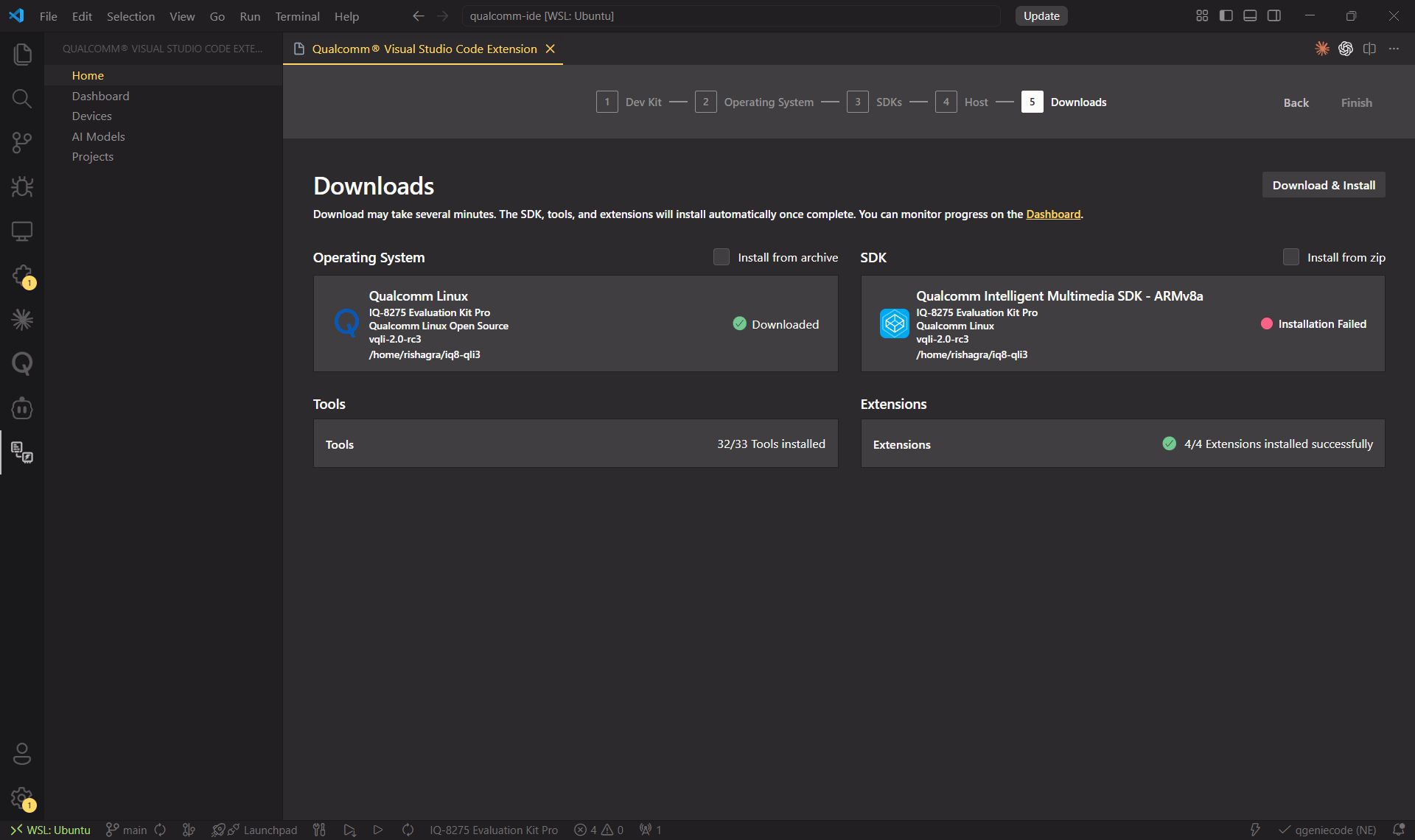Click the Qualcomm Intelligent Multimedia SDK card
The width and height of the screenshot is (1415, 840).
click(1122, 323)
